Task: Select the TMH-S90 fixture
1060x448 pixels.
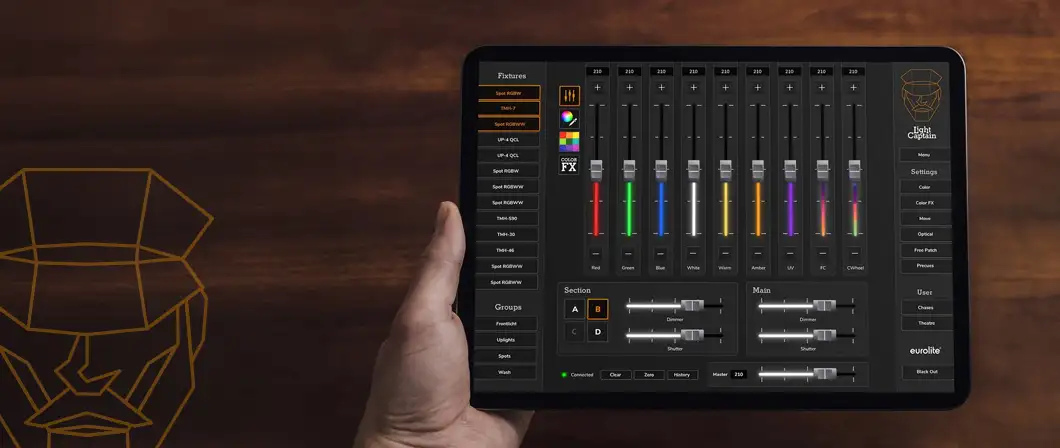Action: click(x=507, y=218)
